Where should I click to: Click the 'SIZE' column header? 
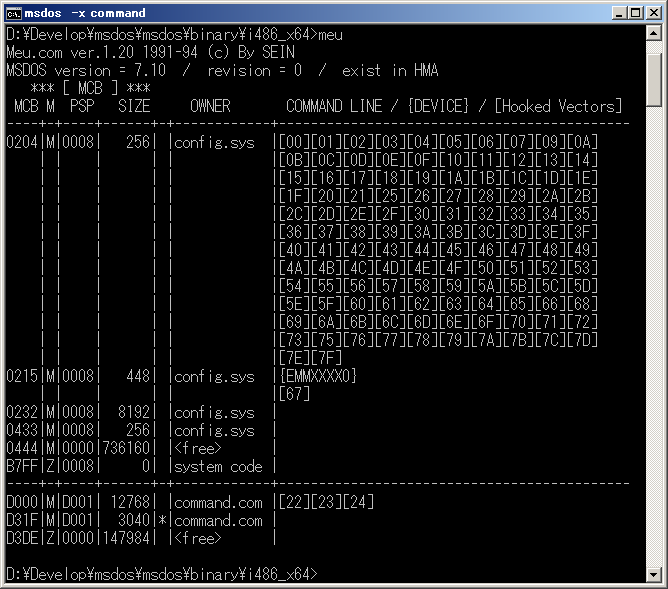[x=134, y=106]
